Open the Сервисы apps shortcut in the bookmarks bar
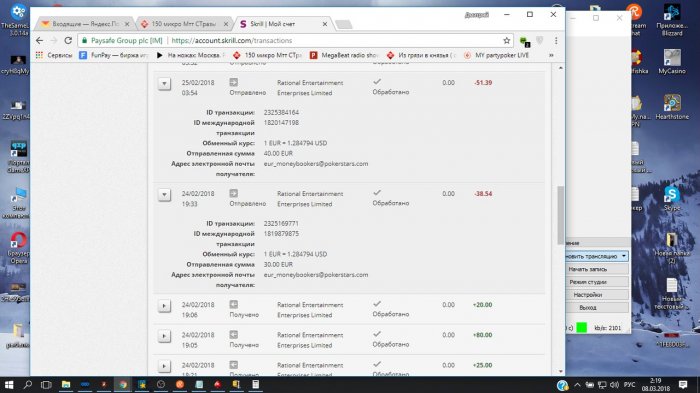This screenshot has height=393, width=700. [54, 55]
